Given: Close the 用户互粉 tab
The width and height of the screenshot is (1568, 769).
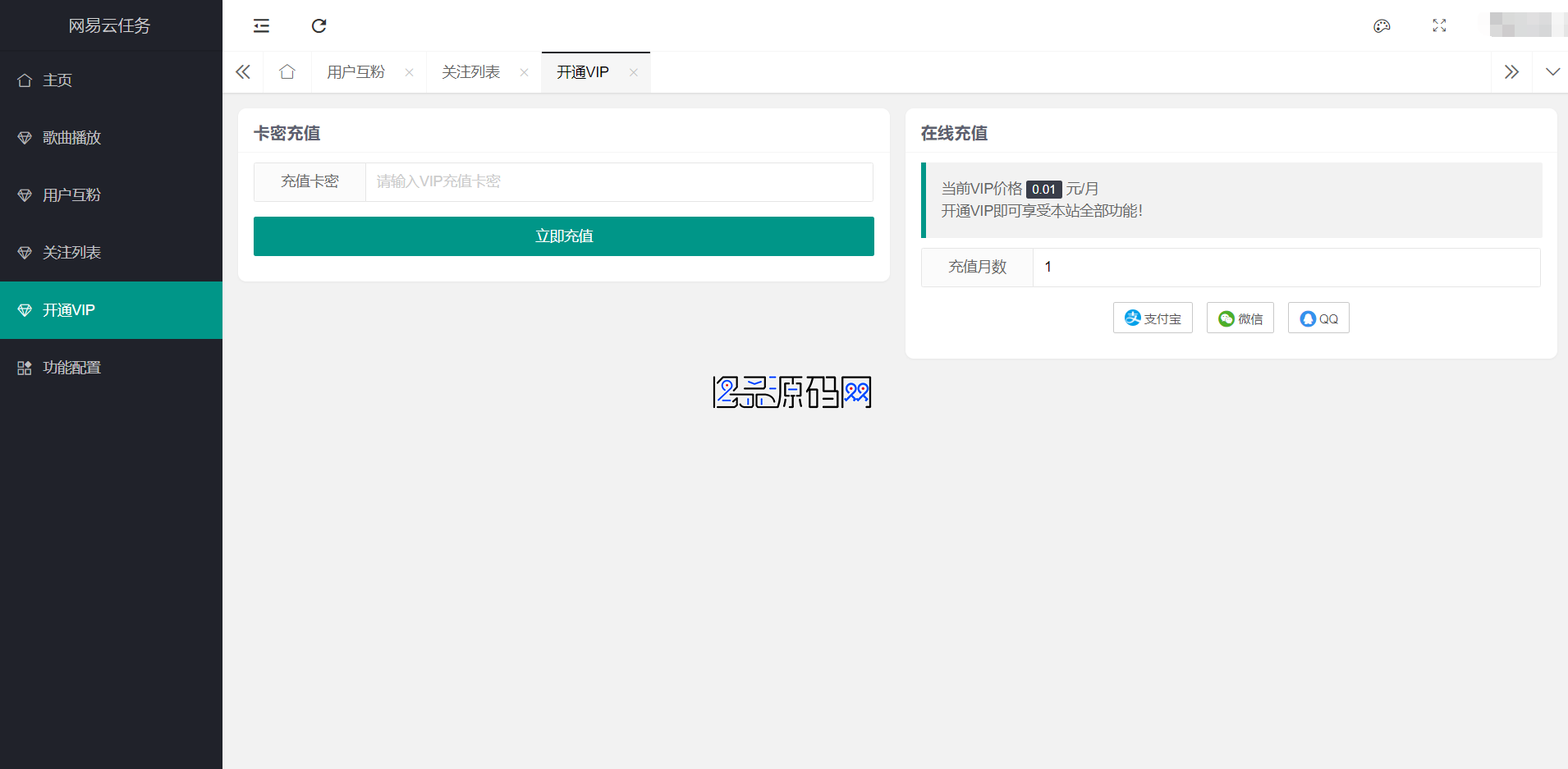Looking at the screenshot, I should click(x=409, y=72).
